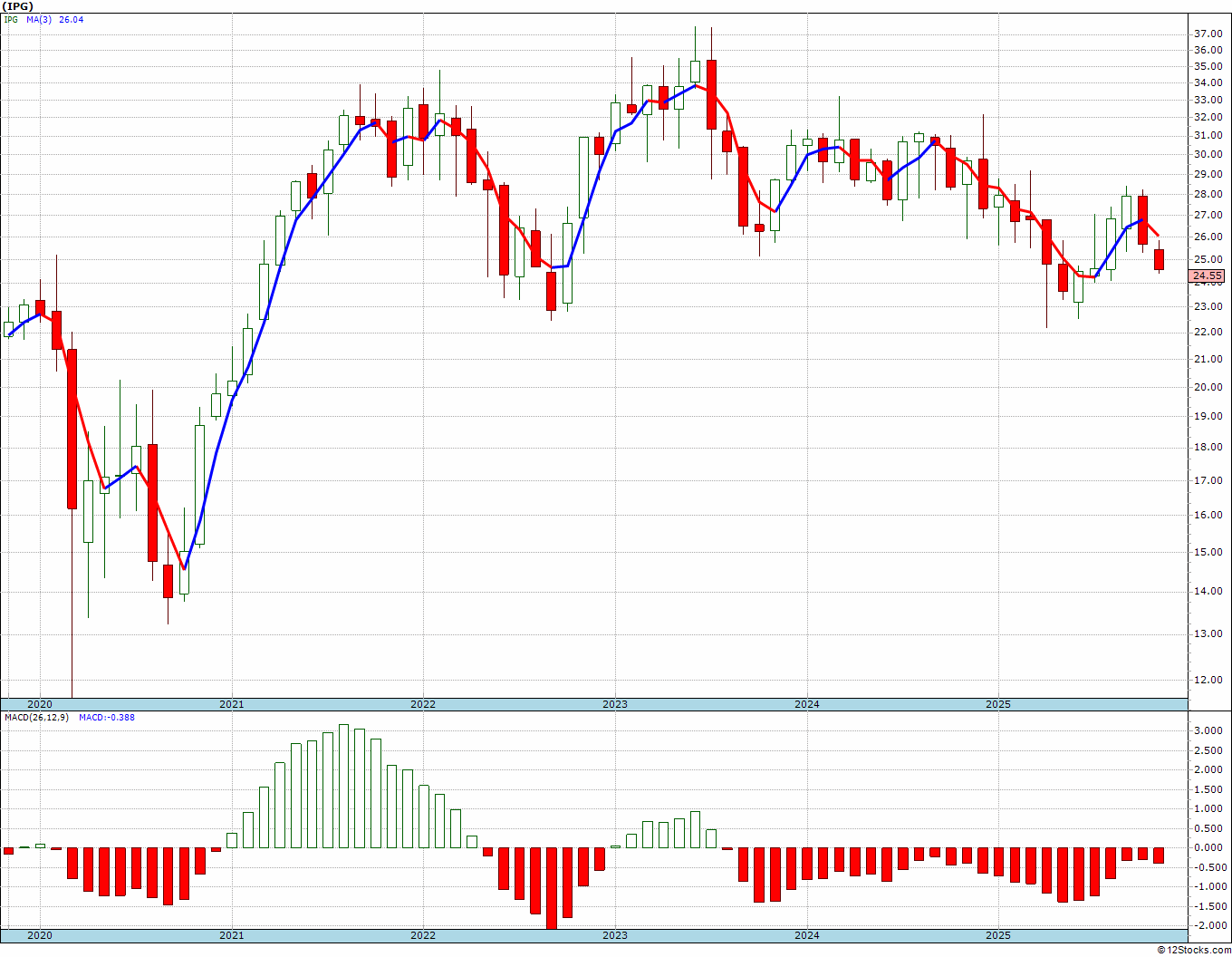Screen dimensions: 1232x957
Task: Select the 2023 marker on upper timeline
Action: [x=614, y=704]
